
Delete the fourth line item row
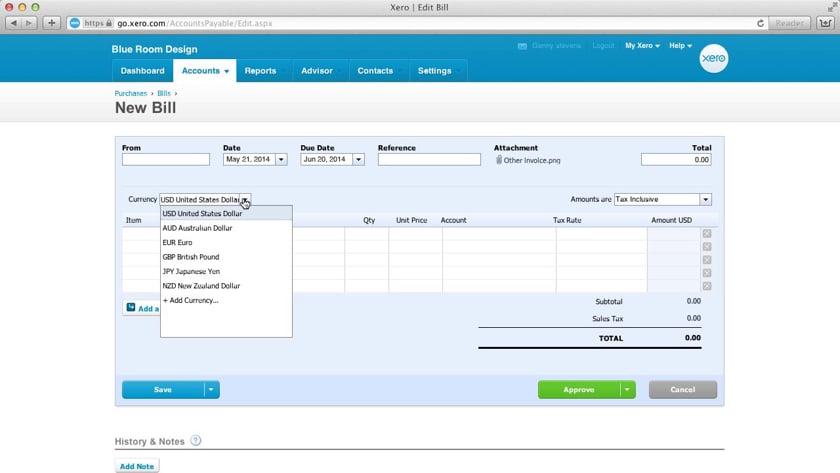(x=707, y=273)
